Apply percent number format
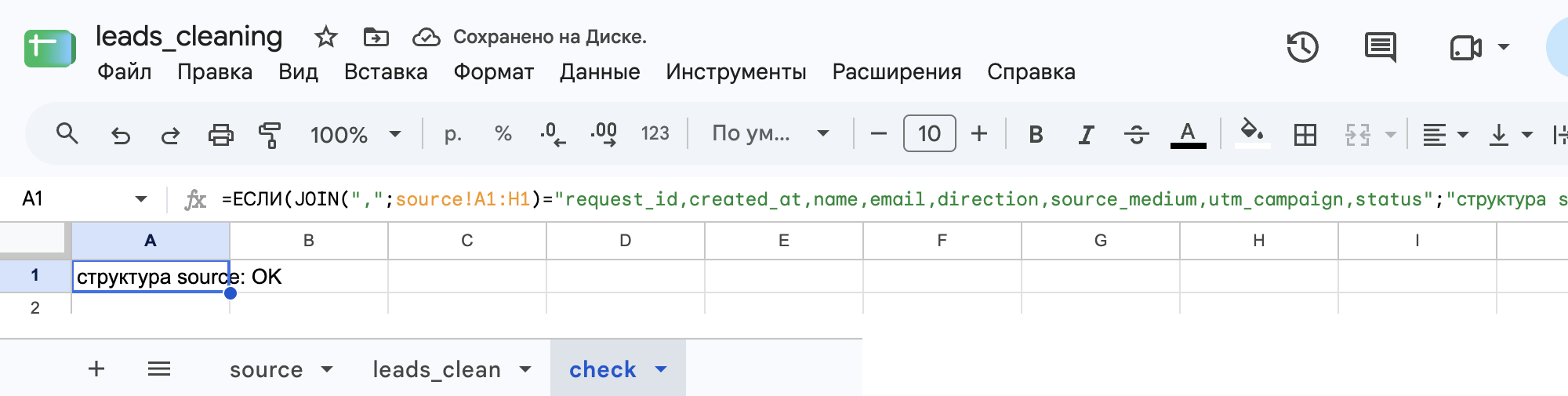 [x=503, y=134]
